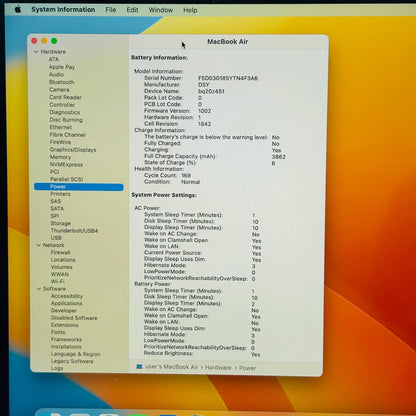Click the green zoom window button
The height and width of the screenshot is (416, 416).
click(x=54, y=41)
